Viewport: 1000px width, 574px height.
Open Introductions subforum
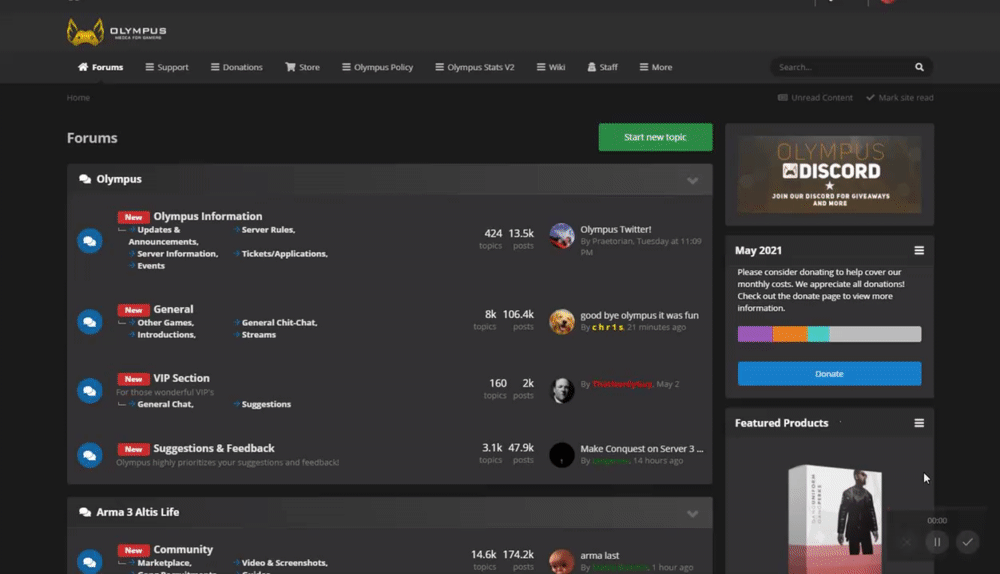tap(166, 335)
